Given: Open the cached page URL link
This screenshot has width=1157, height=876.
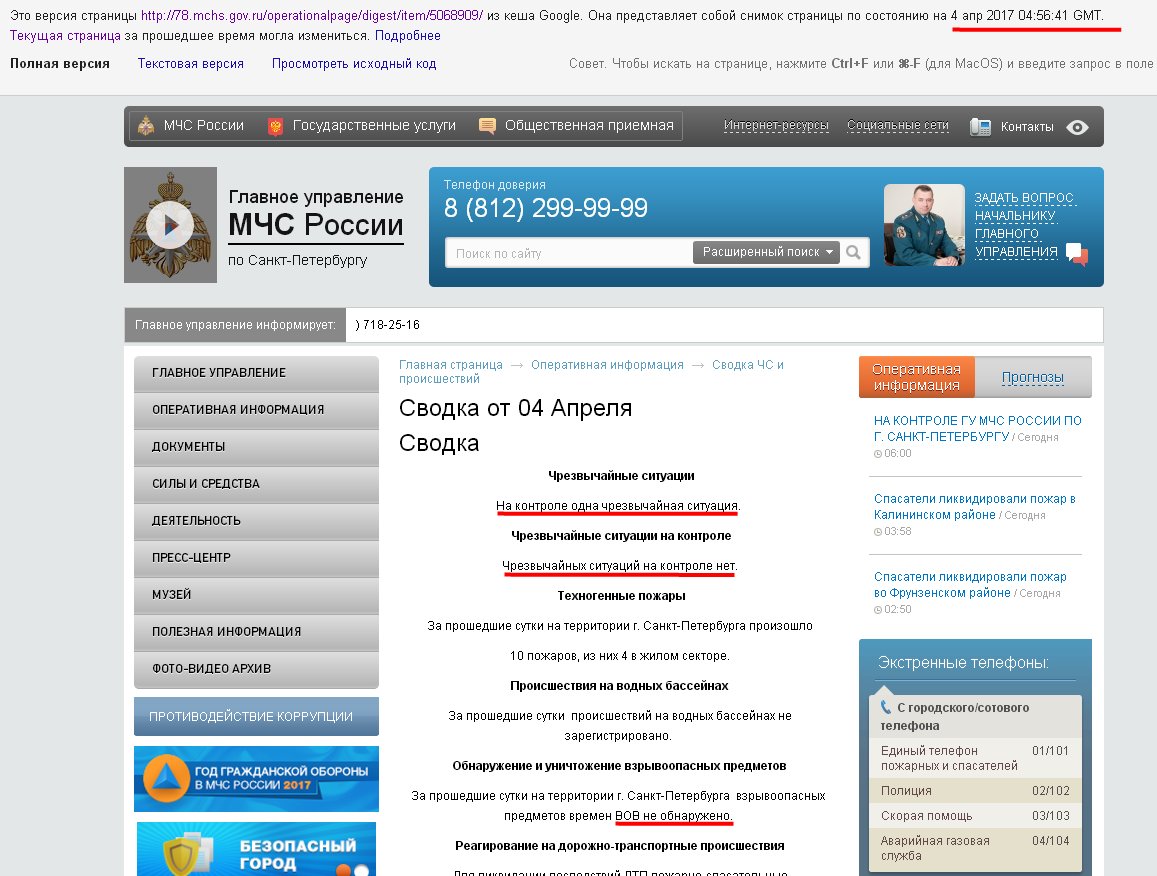Looking at the screenshot, I should 311,15.
